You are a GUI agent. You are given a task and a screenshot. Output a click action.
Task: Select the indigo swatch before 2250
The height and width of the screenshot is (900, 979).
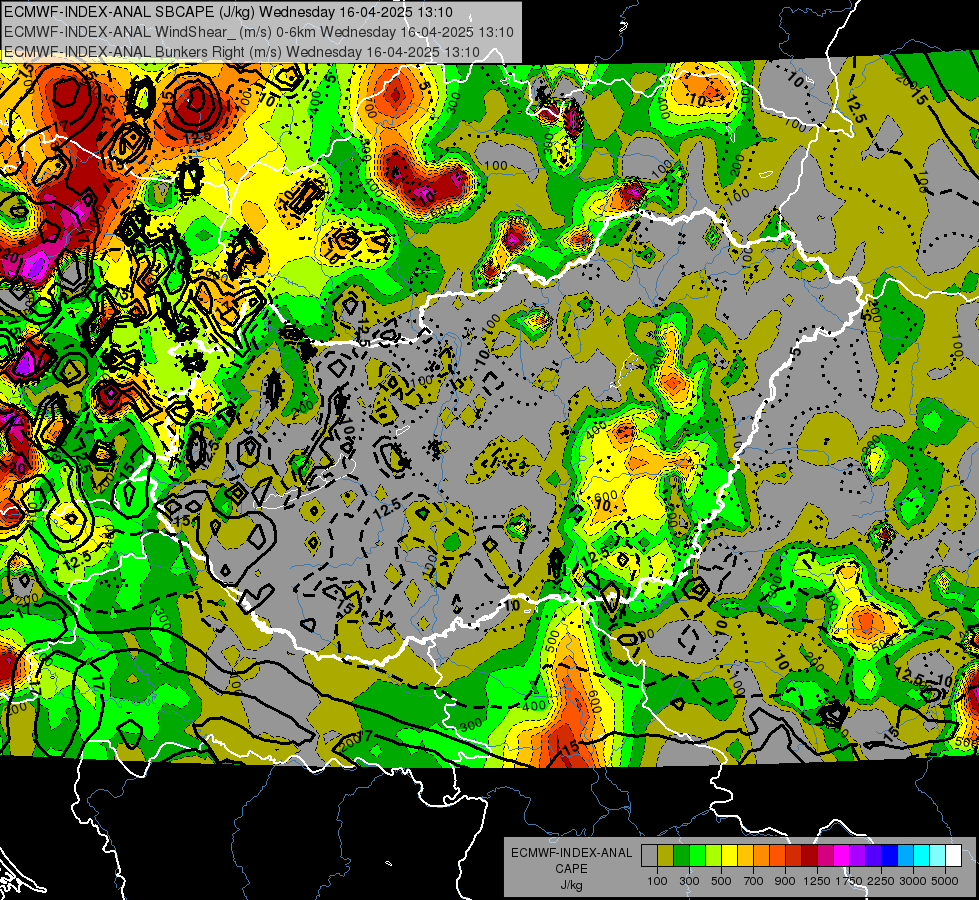coord(873,855)
